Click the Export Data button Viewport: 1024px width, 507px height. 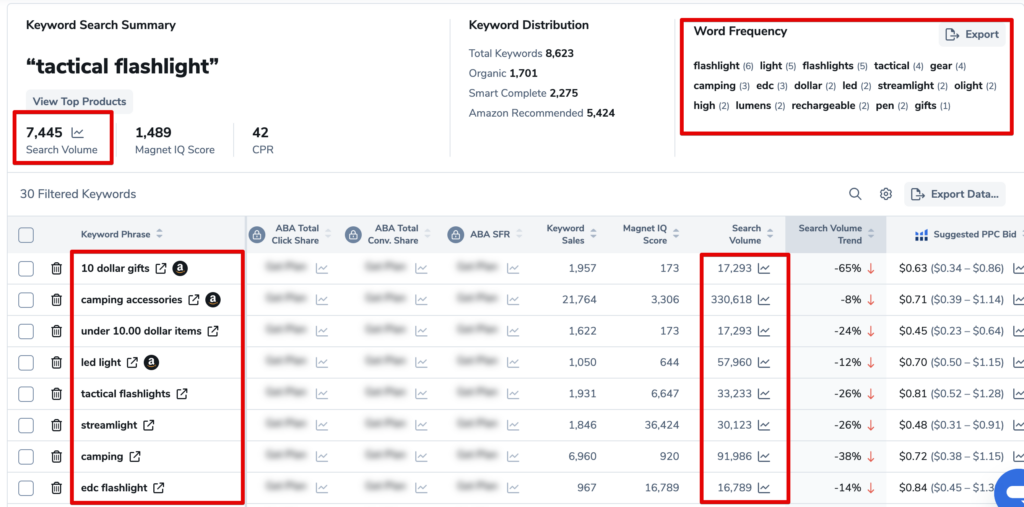click(957, 194)
